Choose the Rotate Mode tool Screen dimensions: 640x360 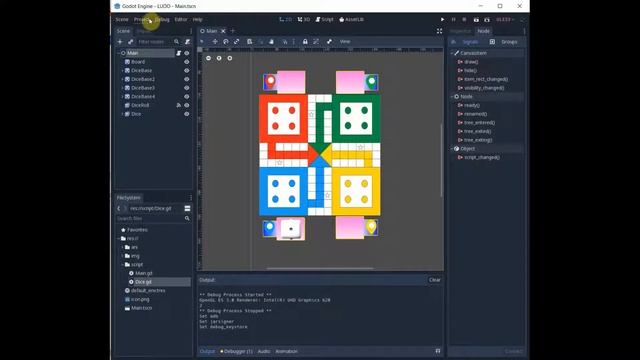(226, 42)
